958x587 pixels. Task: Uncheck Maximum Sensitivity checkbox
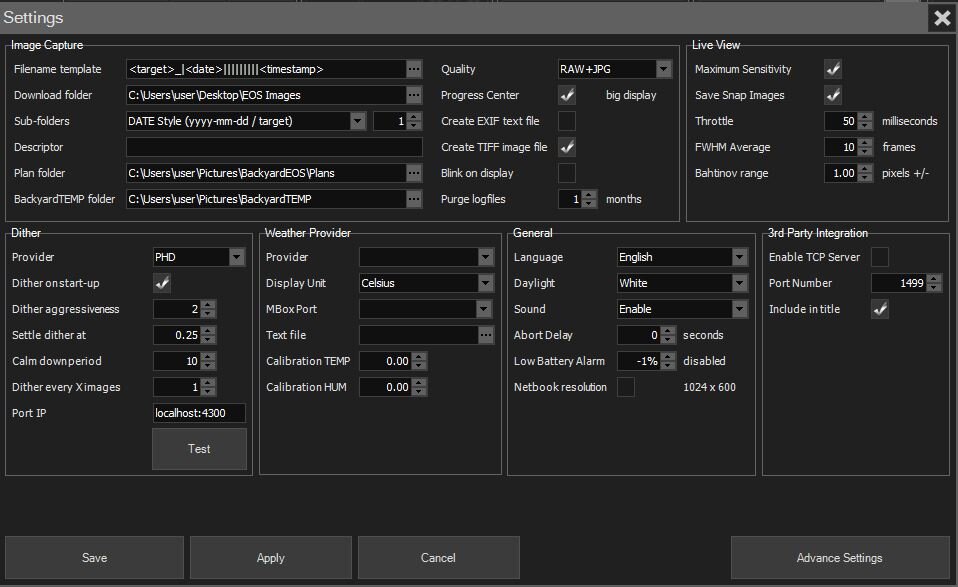click(x=833, y=69)
